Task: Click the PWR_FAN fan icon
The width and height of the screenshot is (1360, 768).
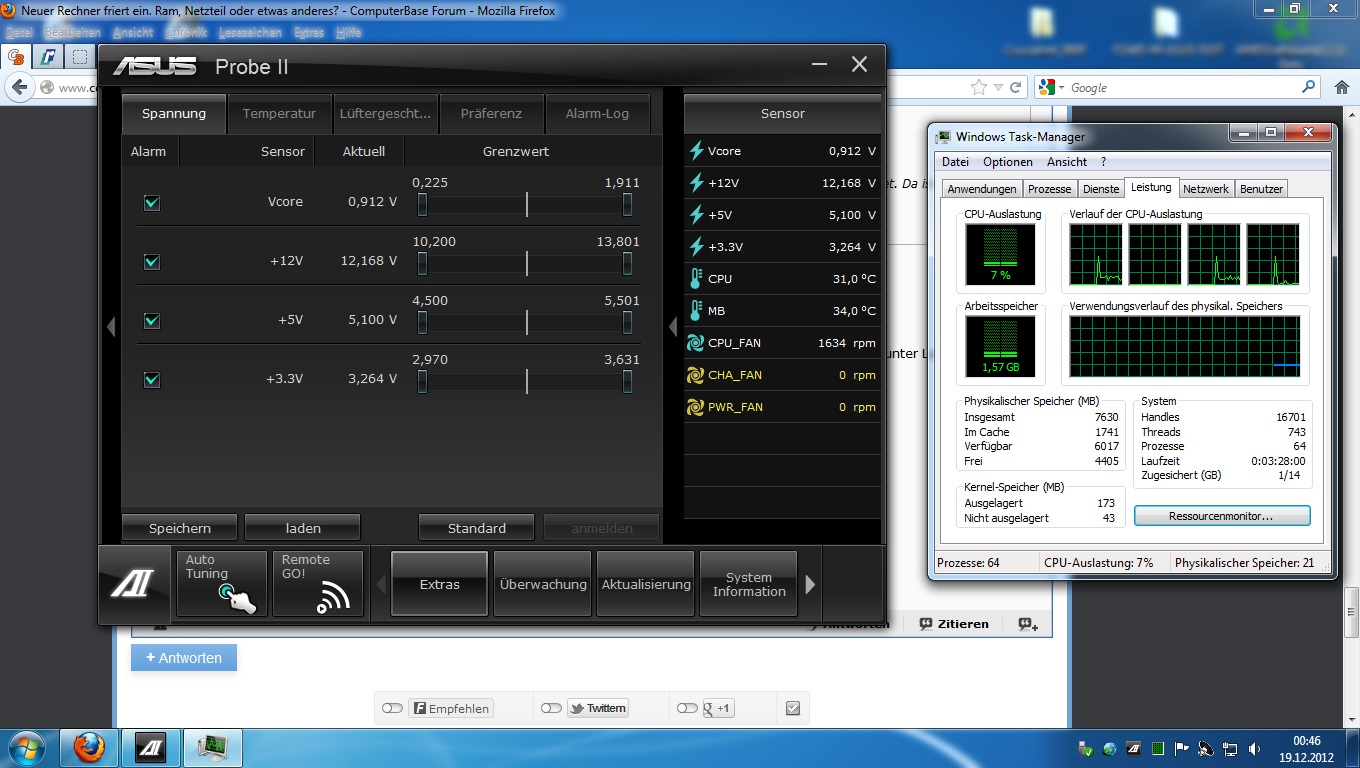Action: [696, 407]
